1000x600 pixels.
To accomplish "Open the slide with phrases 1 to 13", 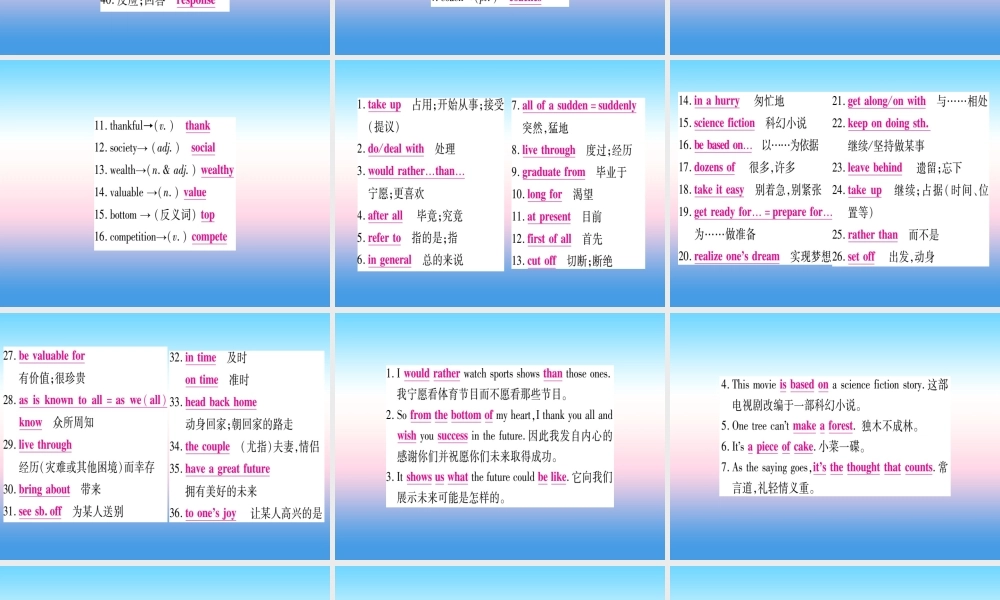I will pyautogui.click(x=500, y=183).
